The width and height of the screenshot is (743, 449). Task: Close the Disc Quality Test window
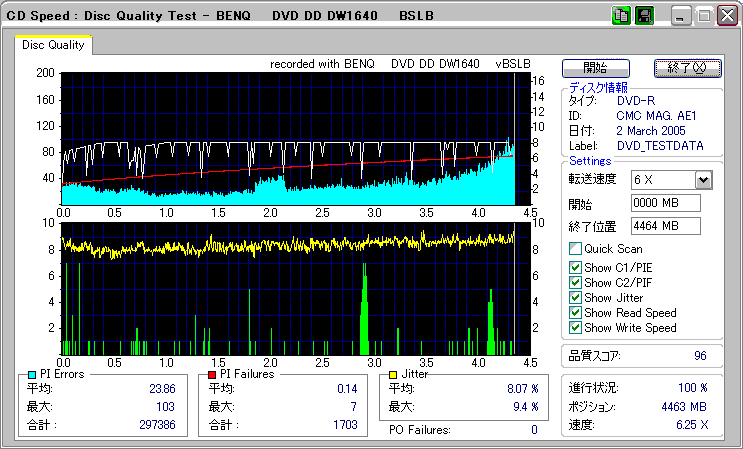coord(726,16)
